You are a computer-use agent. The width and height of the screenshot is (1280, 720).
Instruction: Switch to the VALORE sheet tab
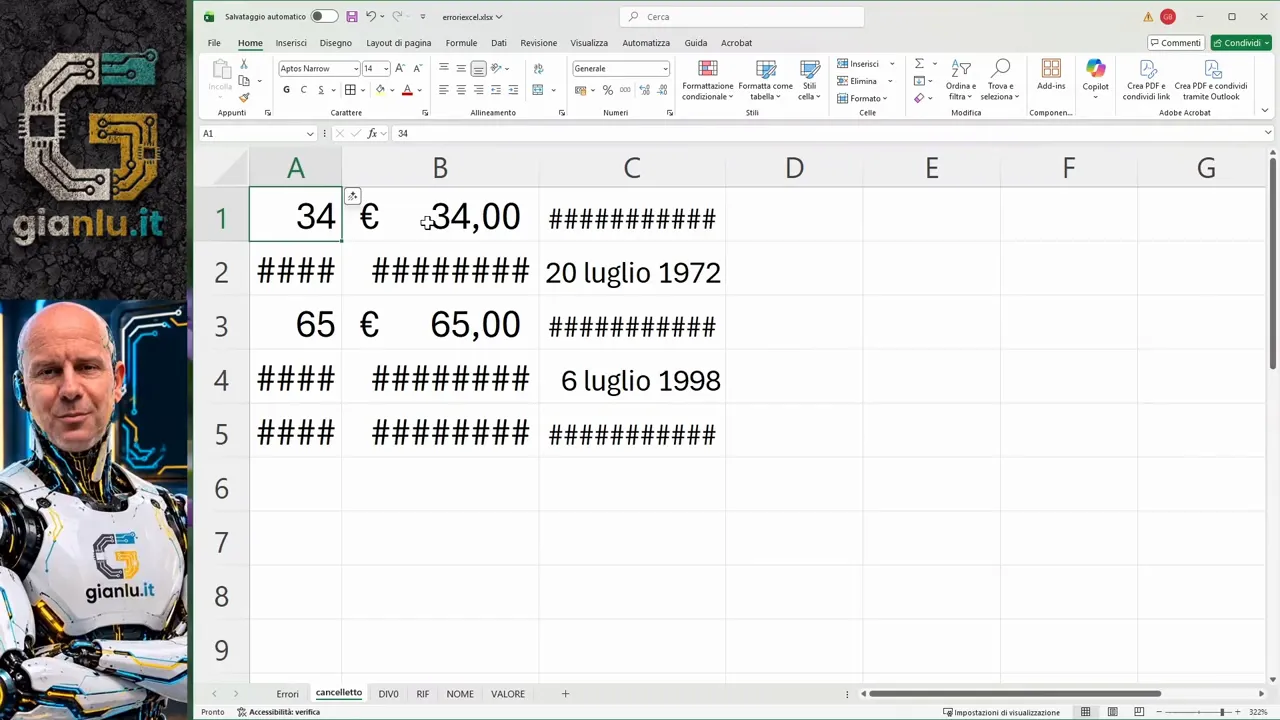[508, 694]
